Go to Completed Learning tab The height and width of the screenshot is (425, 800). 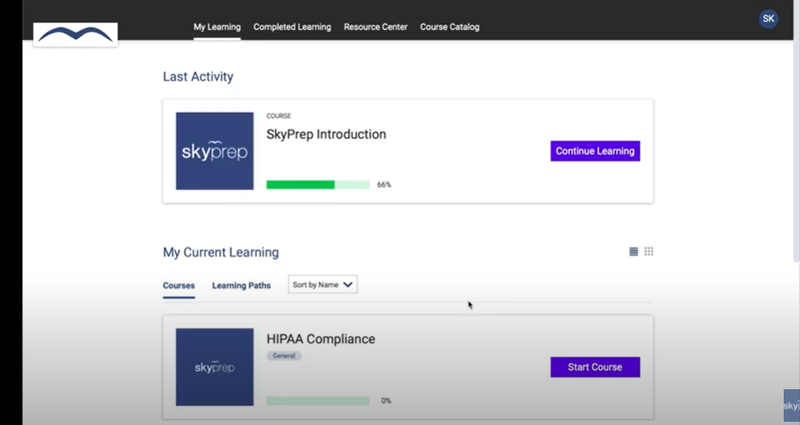pyautogui.click(x=292, y=27)
